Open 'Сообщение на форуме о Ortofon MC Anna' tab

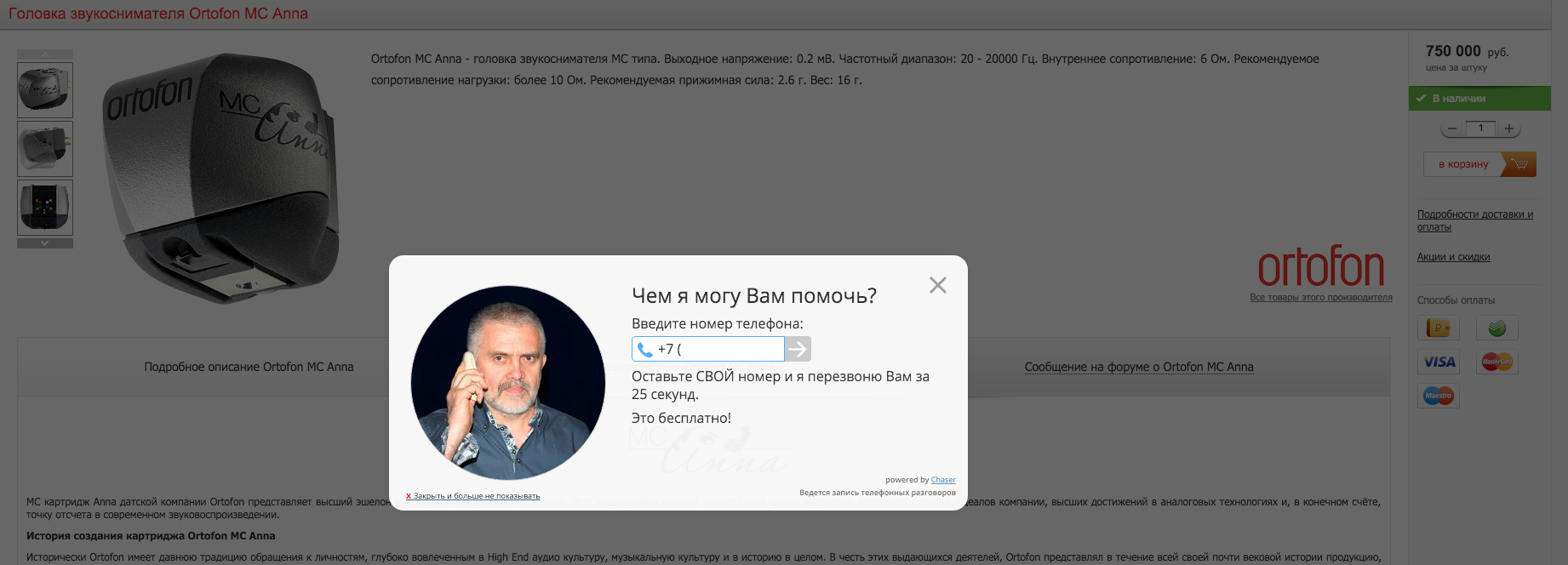[1139, 367]
